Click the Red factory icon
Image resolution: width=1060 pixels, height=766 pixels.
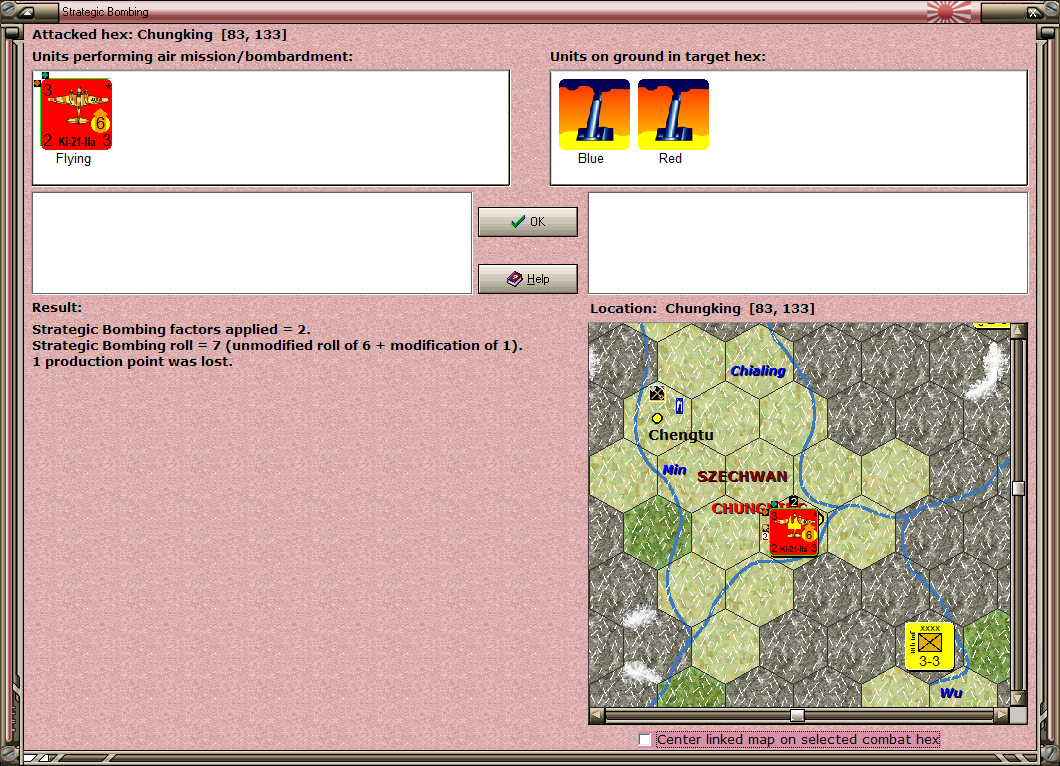coord(673,114)
